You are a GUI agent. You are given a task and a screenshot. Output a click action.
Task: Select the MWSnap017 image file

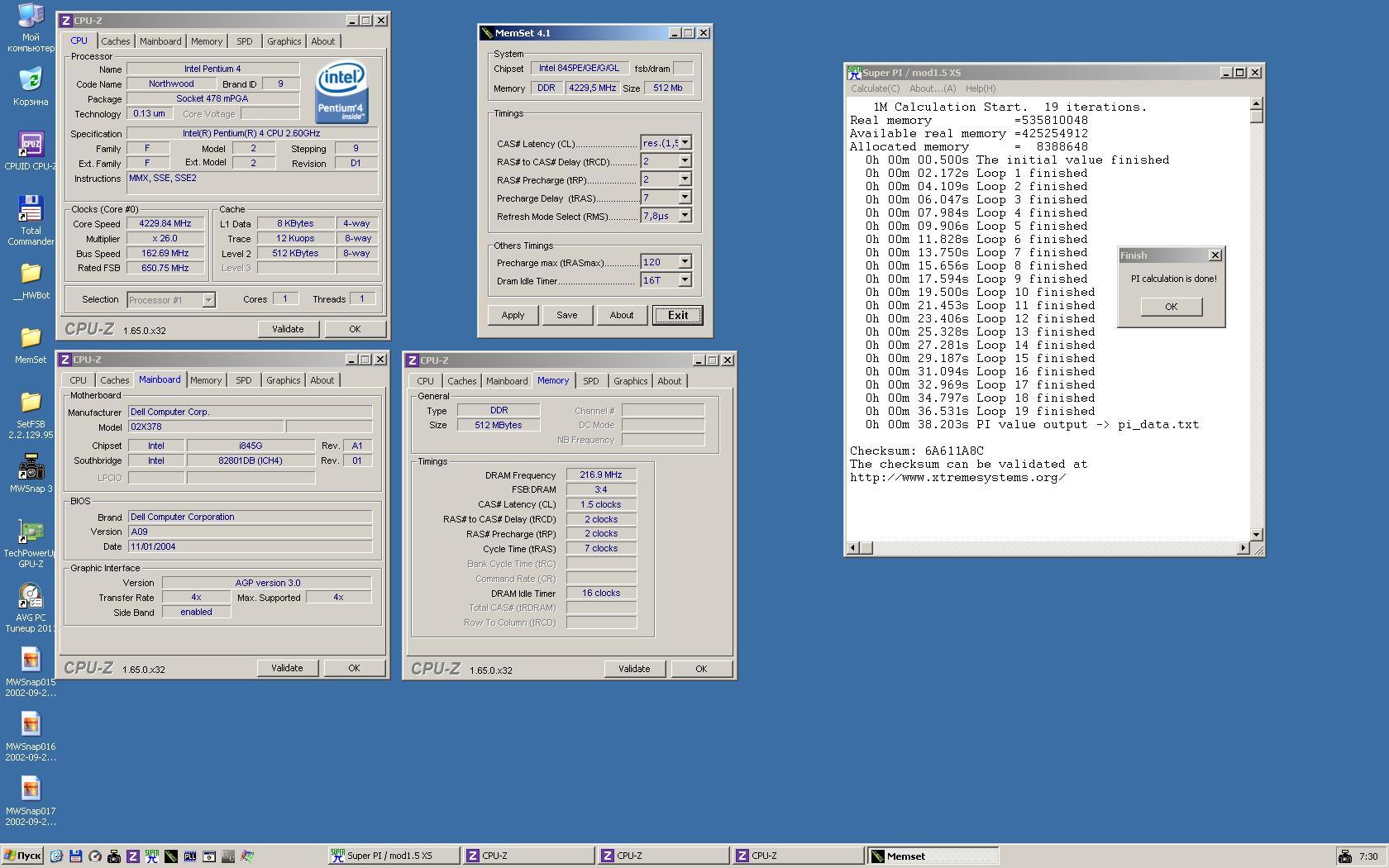tap(31, 801)
